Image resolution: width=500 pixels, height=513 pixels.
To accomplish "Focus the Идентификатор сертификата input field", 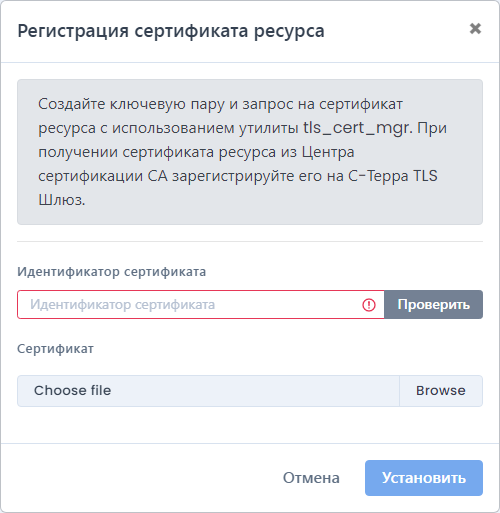I will pos(201,305).
